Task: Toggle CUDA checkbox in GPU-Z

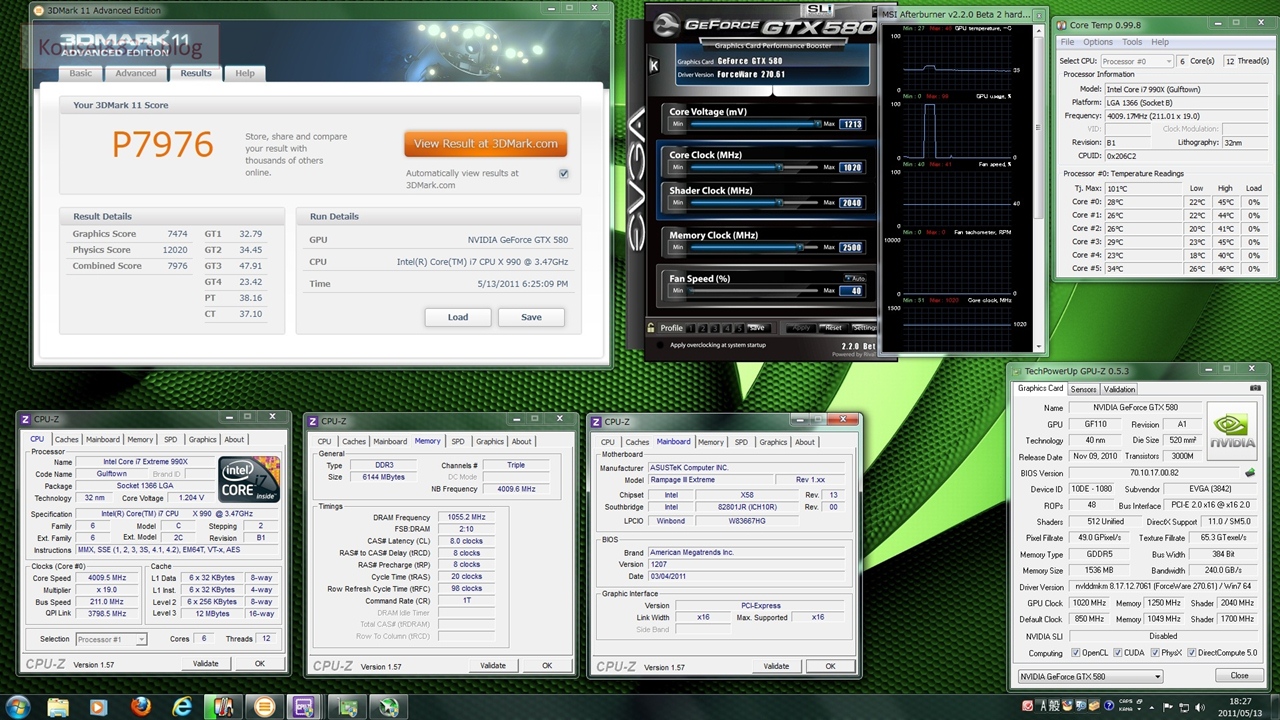Action: pos(1116,653)
